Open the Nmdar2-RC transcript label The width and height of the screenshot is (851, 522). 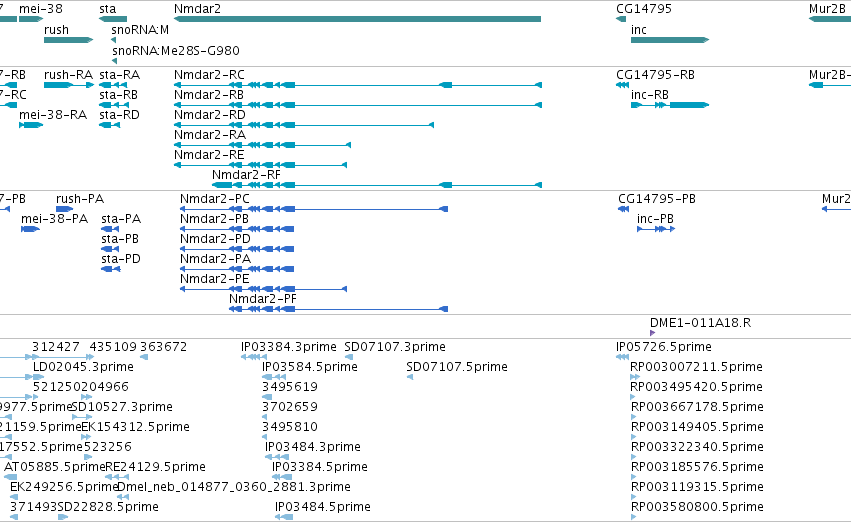pos(209,74)
